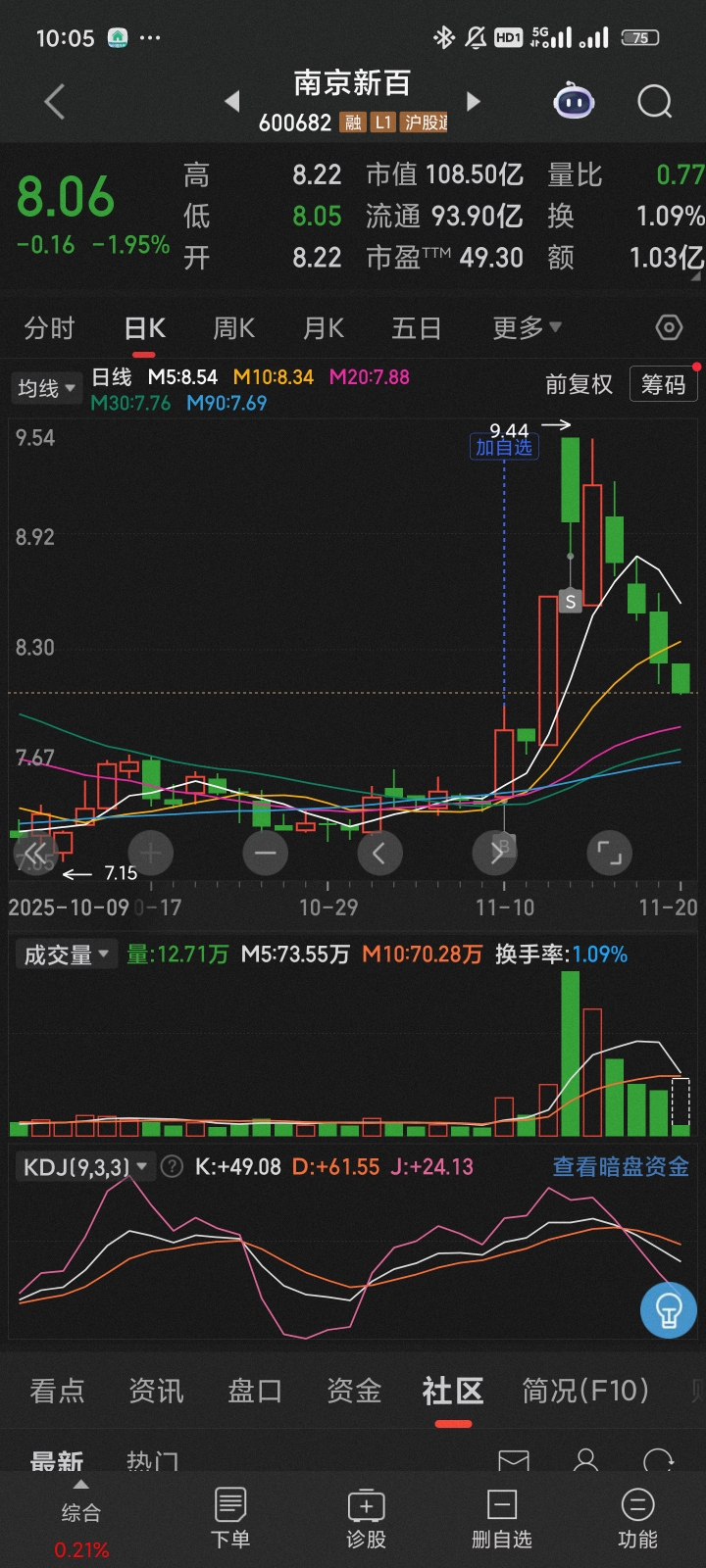
Task: Switch to 周K weekly tab
Action: pyautogui.click(x=234, y=327)
